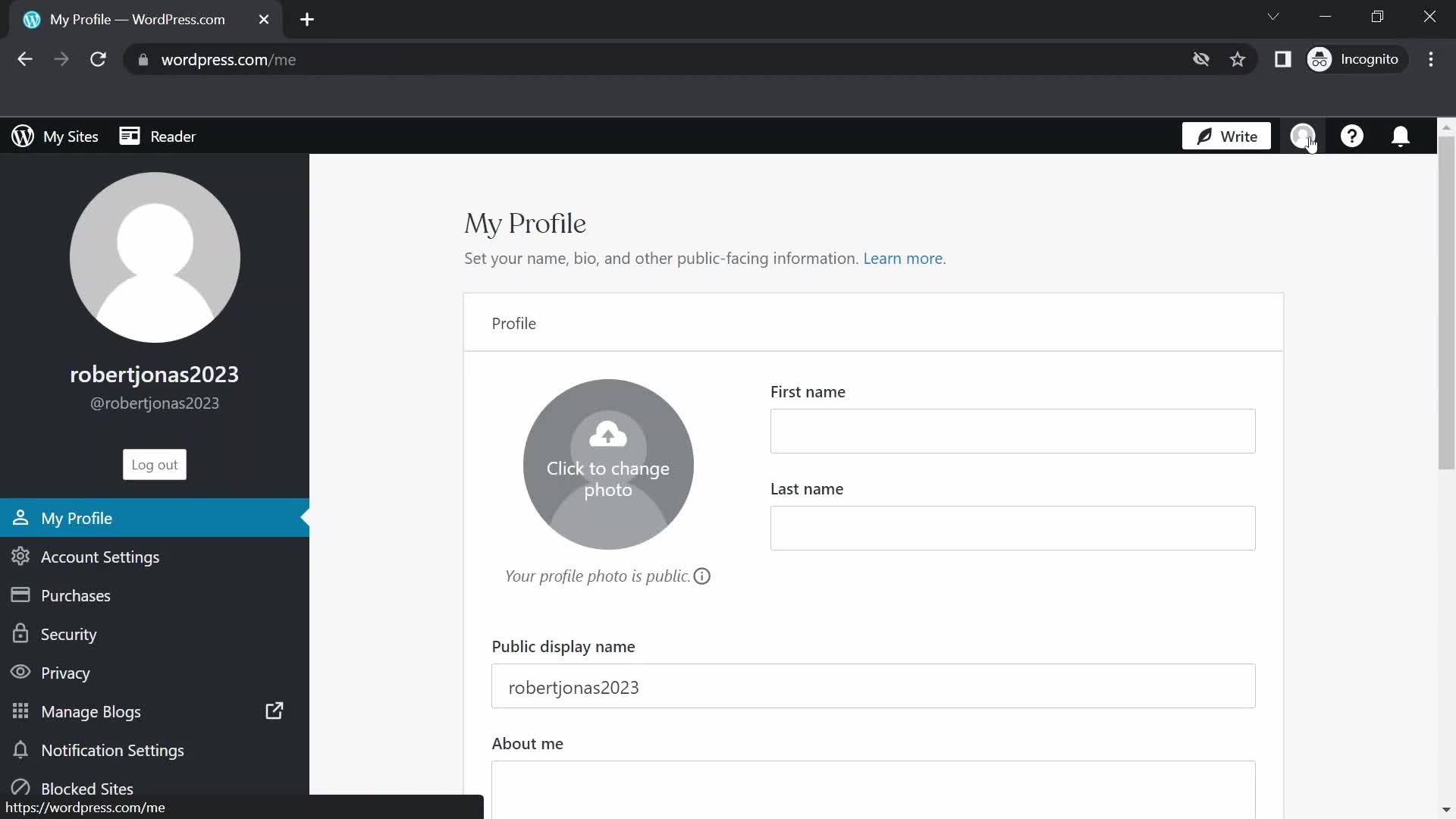Screen dimensions: 1456x819
Task: Click the WordPress logo in the top bar
Action: click(x=22, y=136)
